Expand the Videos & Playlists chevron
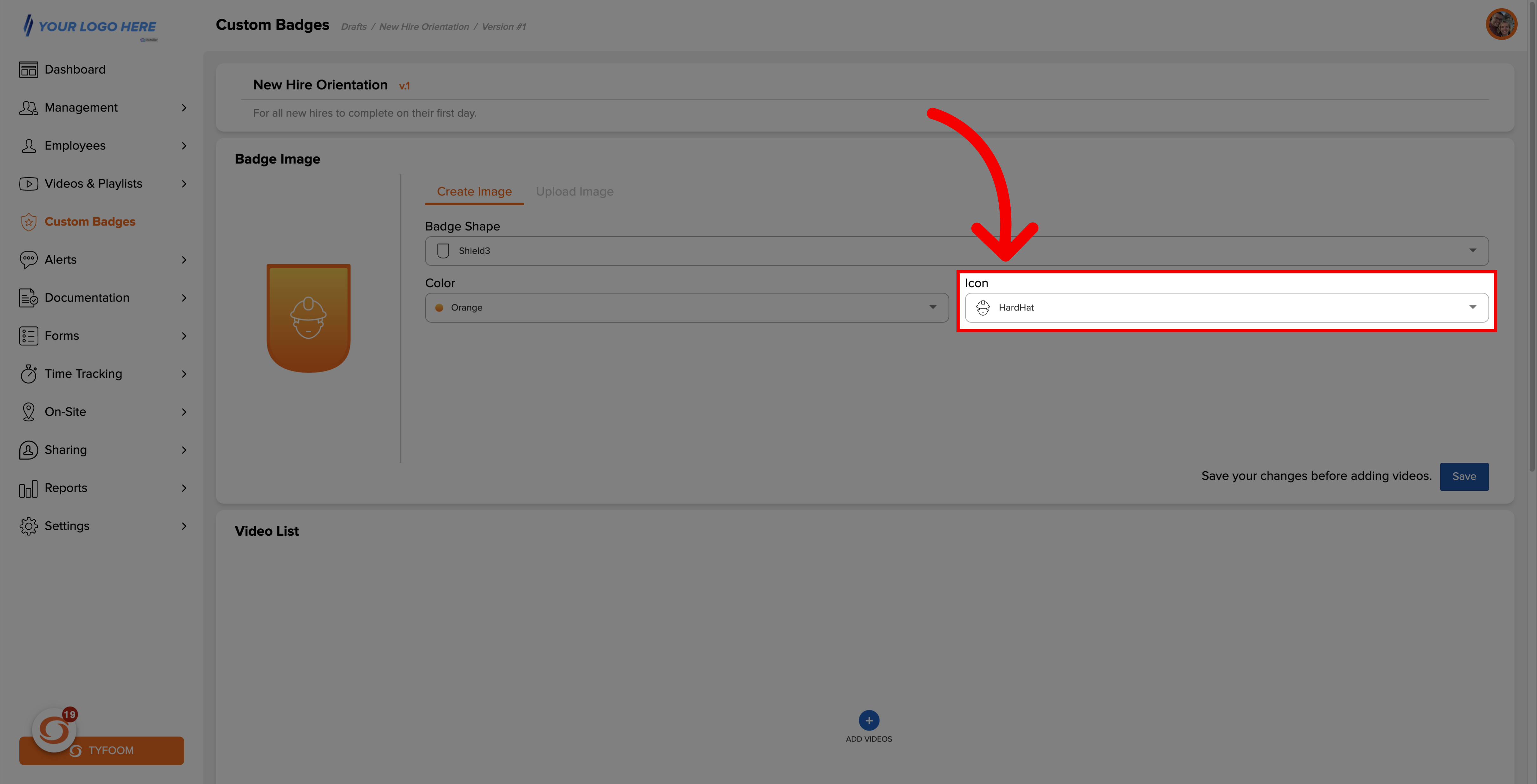This screenshot has width=1537, height=784. [x=184, y=184]
